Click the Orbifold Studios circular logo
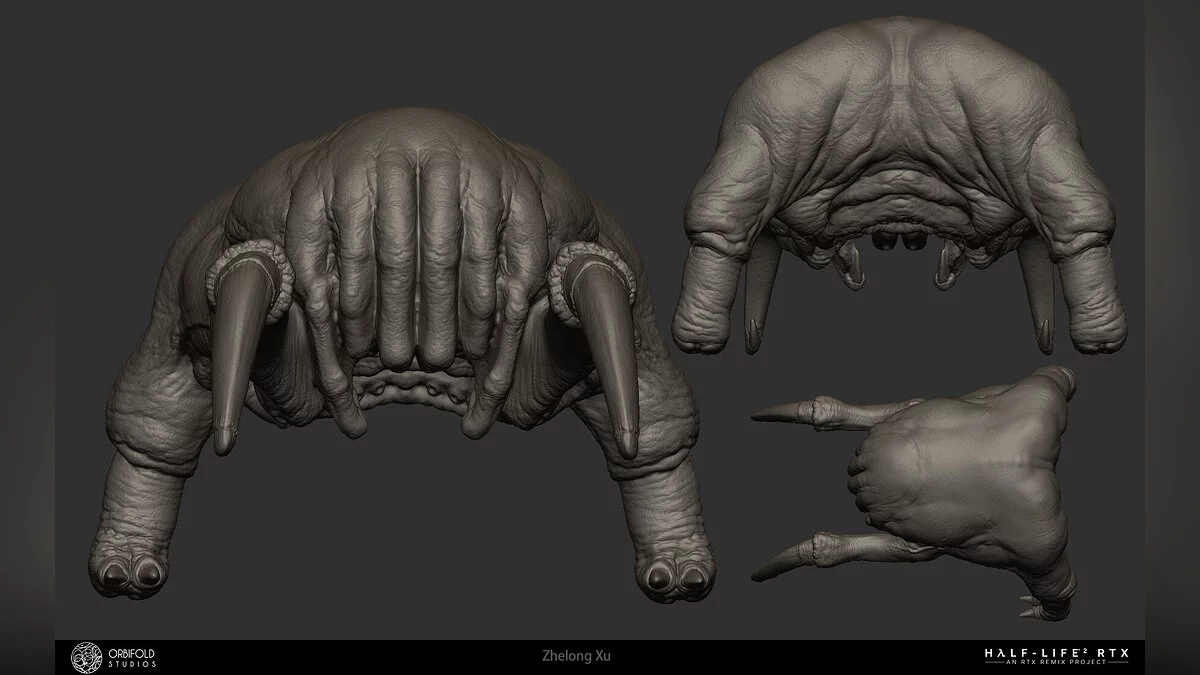1200x675 pixels. (x=88, y=657)
